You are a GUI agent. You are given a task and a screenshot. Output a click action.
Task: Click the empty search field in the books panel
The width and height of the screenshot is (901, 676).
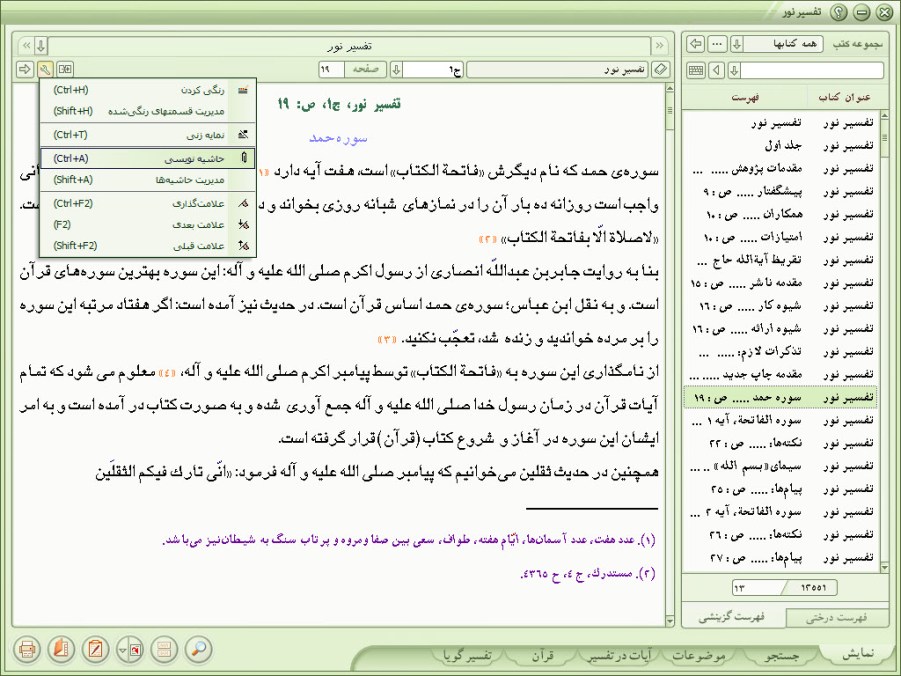coord(812,70)
